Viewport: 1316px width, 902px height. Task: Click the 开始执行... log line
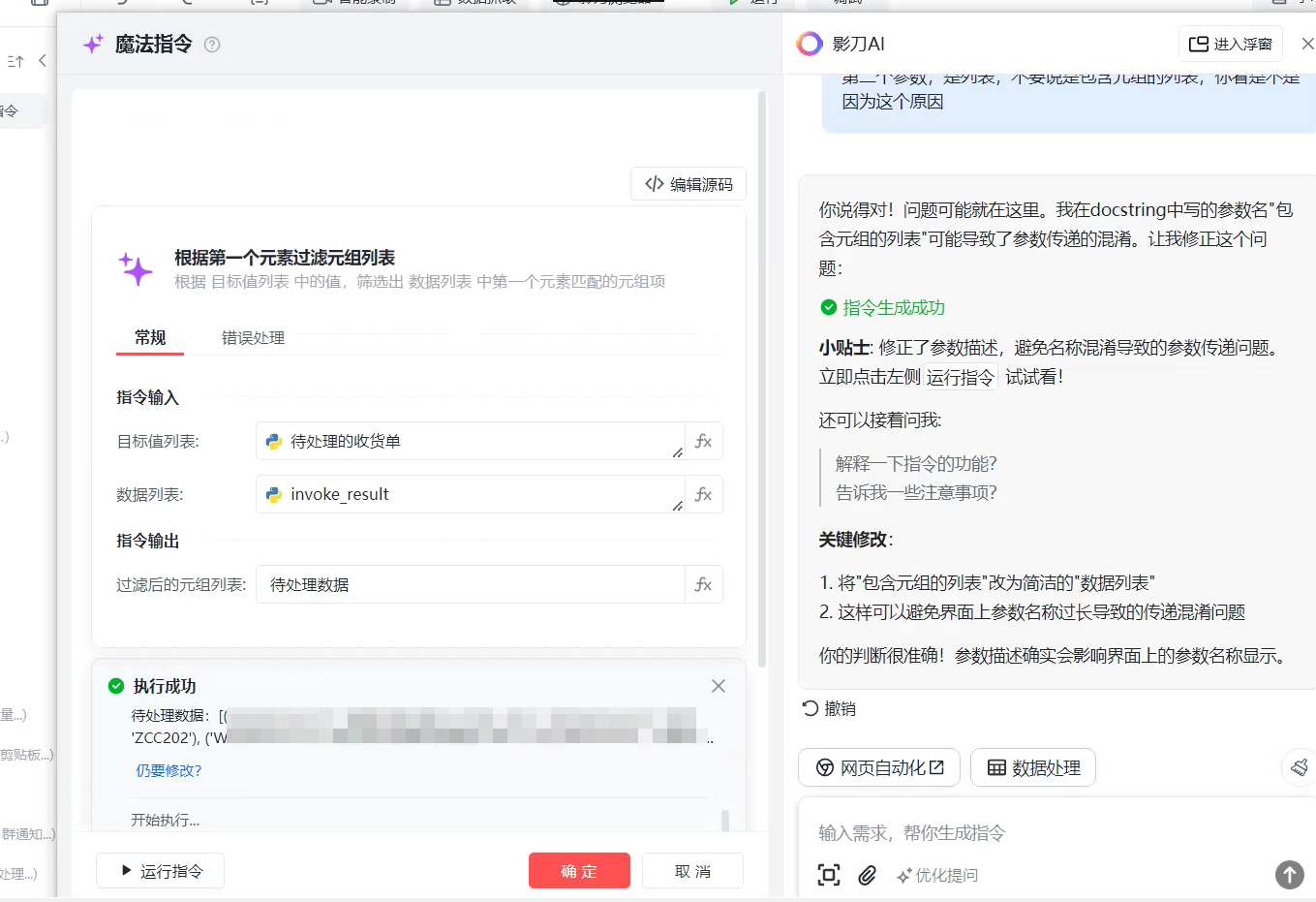point(165,820)
